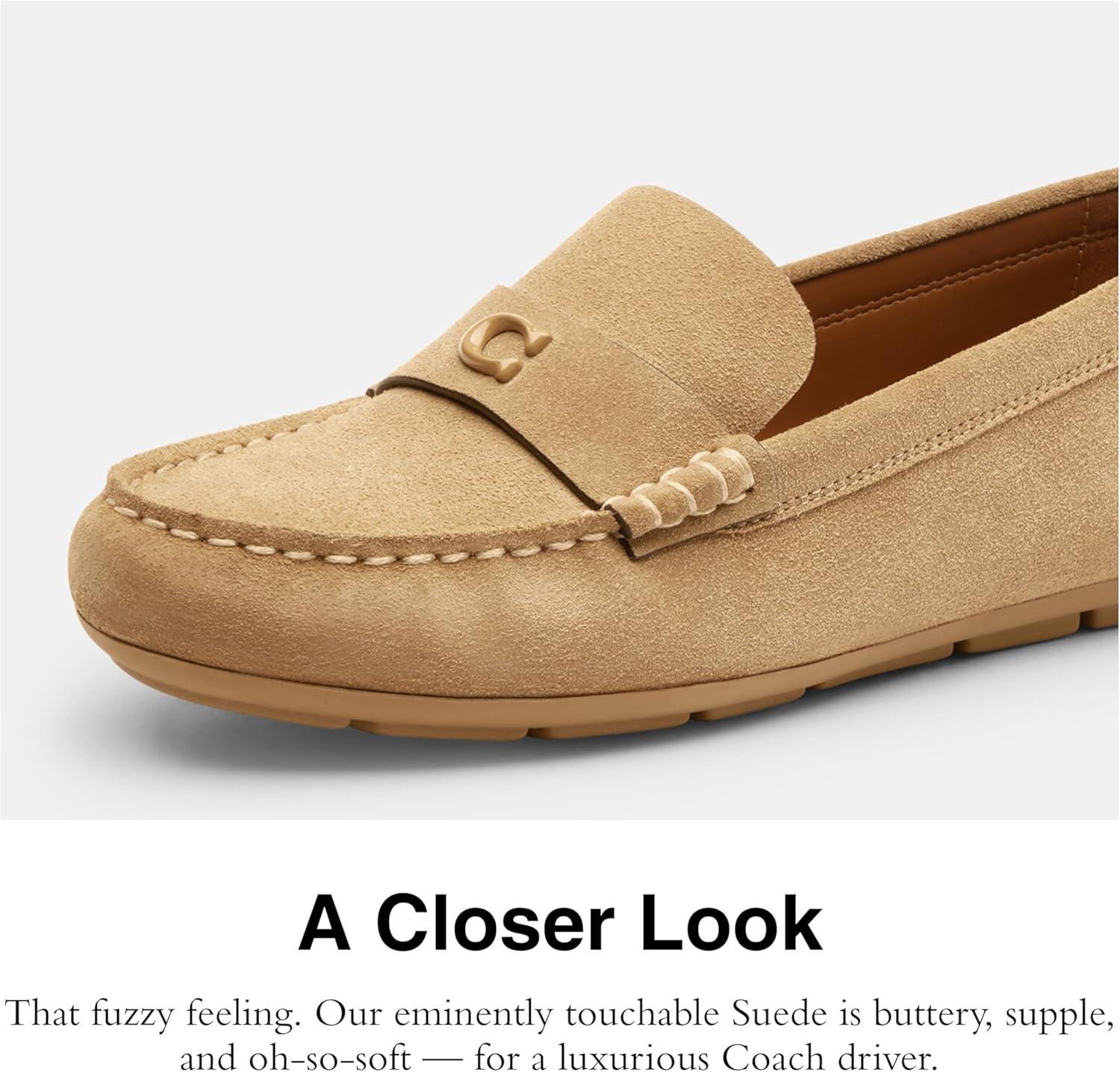The height and width of the screenshot is (1072, 1120).
Task: Select the "A Closer Look" heading
Action: tap(560, 924)
